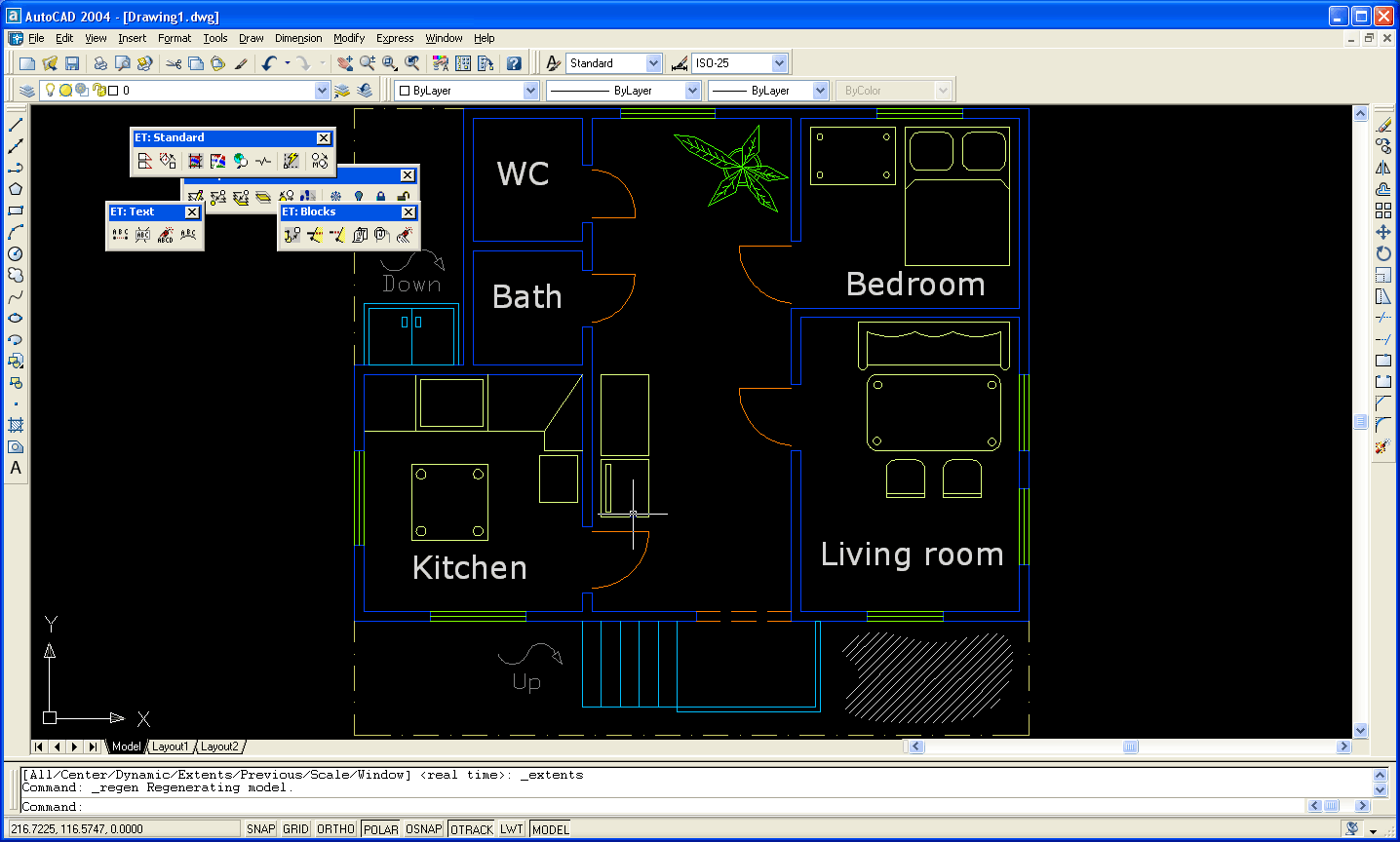The width and height of the screenshot is (1400, 842).
Task: Select the Revision Cloud tool
Action: point(16,275)
